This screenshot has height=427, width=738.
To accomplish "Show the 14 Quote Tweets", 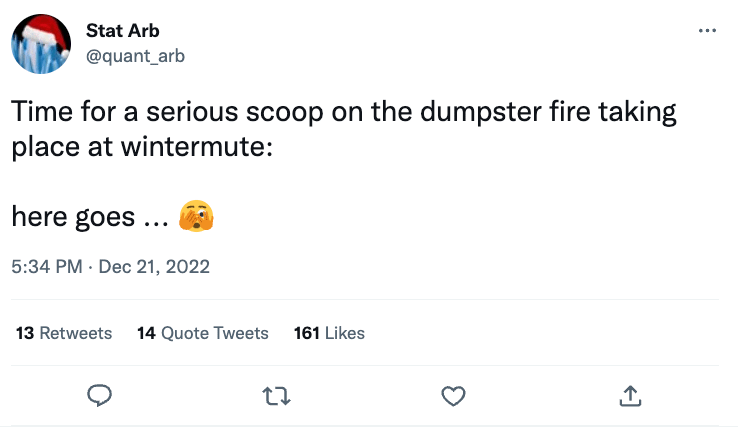I will pos(203,333).
